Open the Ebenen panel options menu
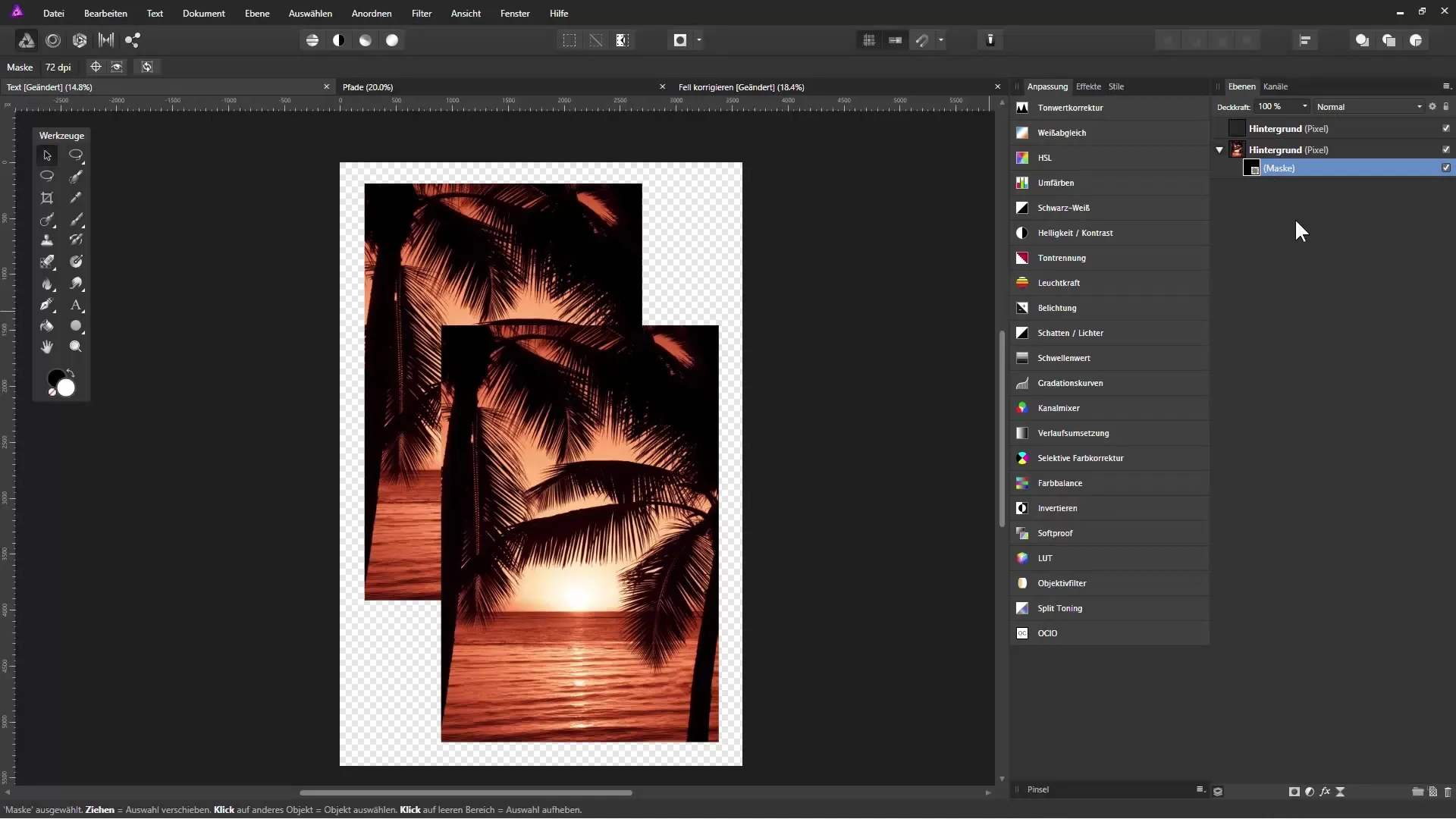This screenshot has width=1456, height=819. 1446,86
